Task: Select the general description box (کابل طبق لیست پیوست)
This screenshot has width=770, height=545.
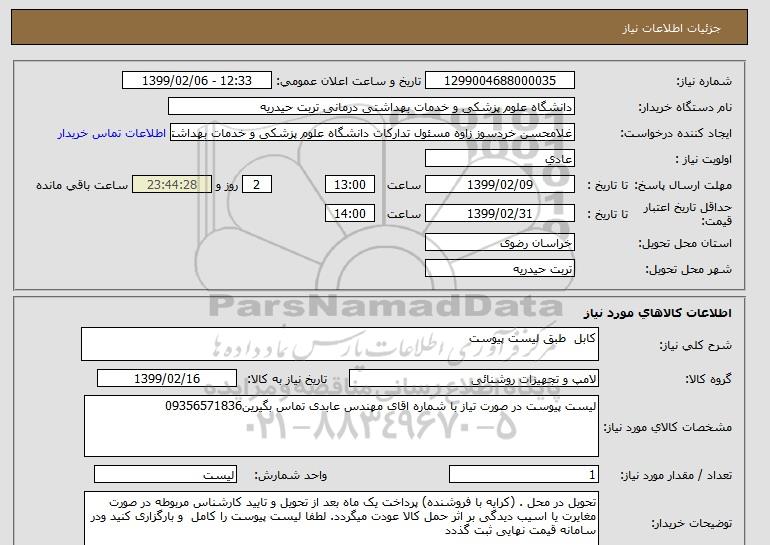Action: coord(340,344)
